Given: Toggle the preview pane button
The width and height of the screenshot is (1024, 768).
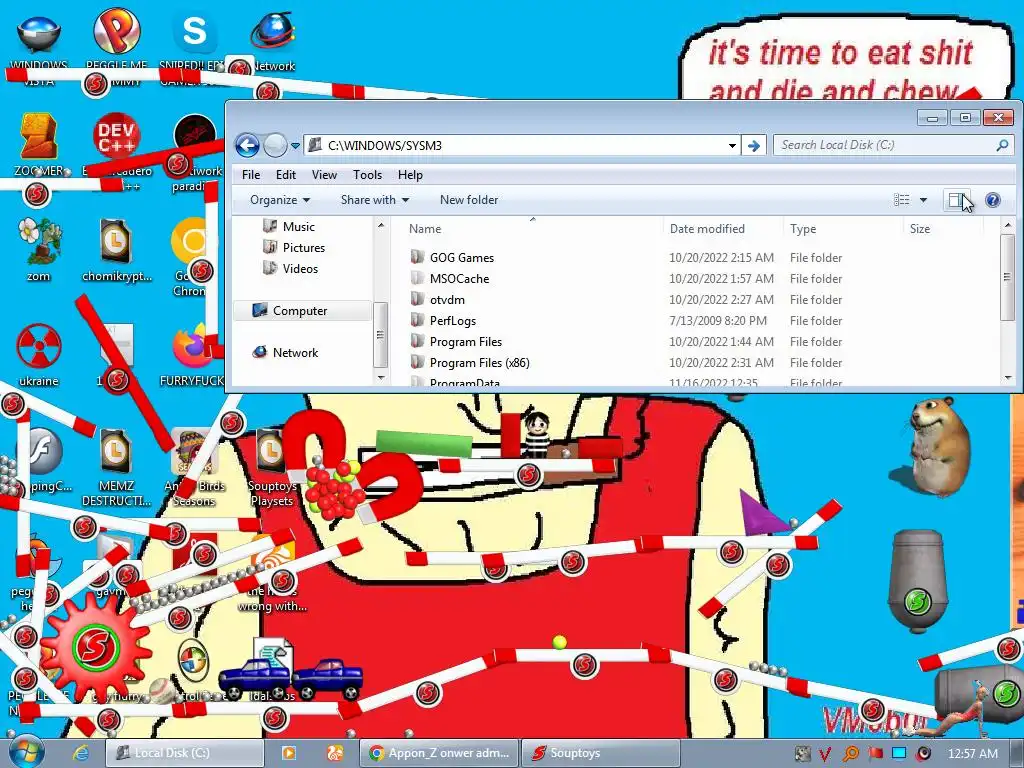Looking at the screenshot, I should [x=957, y=200].
